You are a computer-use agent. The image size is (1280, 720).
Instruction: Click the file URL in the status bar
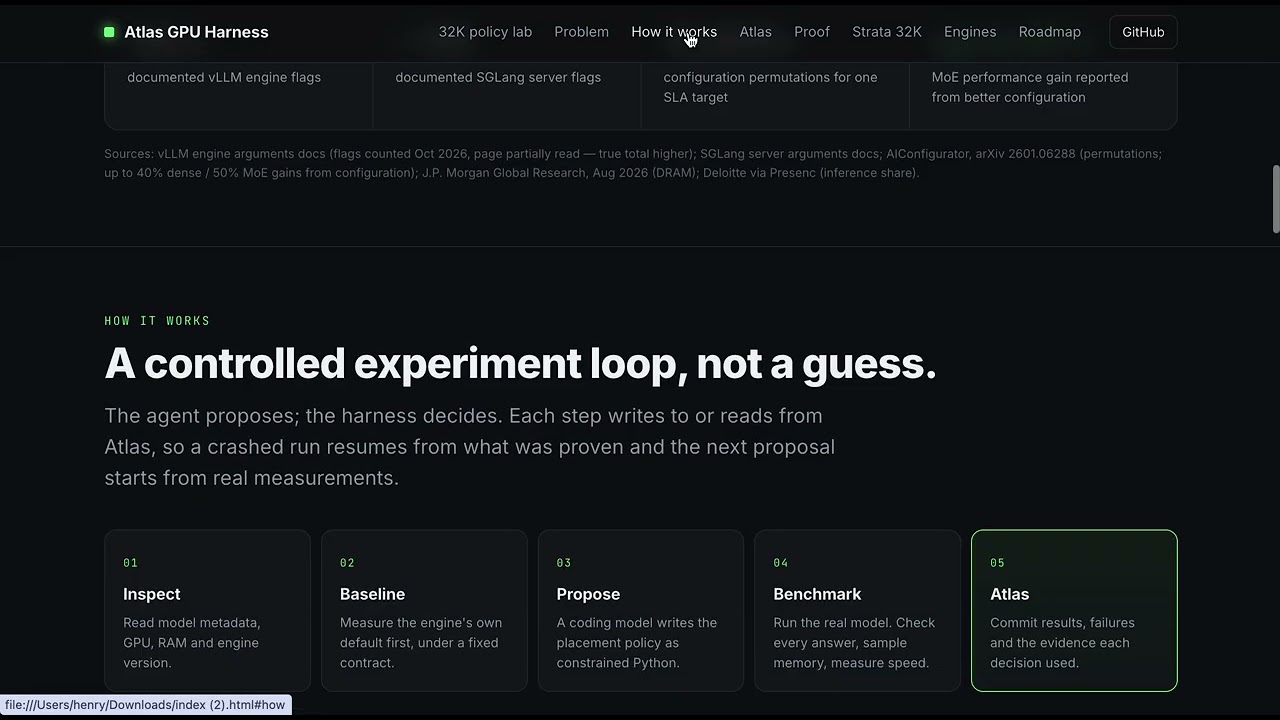coord(145,705)
